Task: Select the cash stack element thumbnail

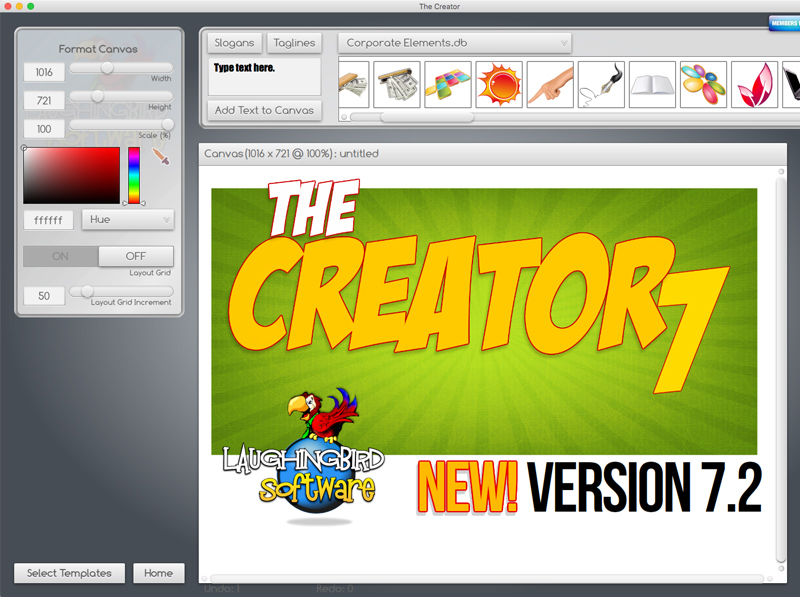Action: pos(354,85)
